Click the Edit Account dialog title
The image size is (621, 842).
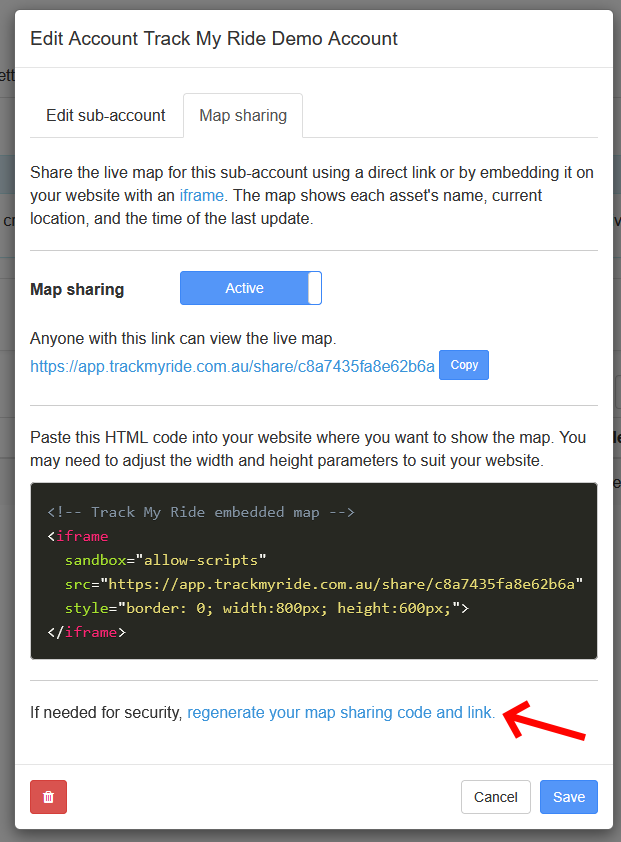click(214, 39)
